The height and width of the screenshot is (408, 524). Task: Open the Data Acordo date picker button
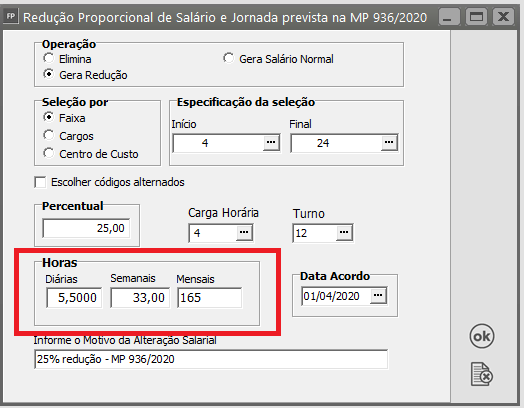[378, 296]
